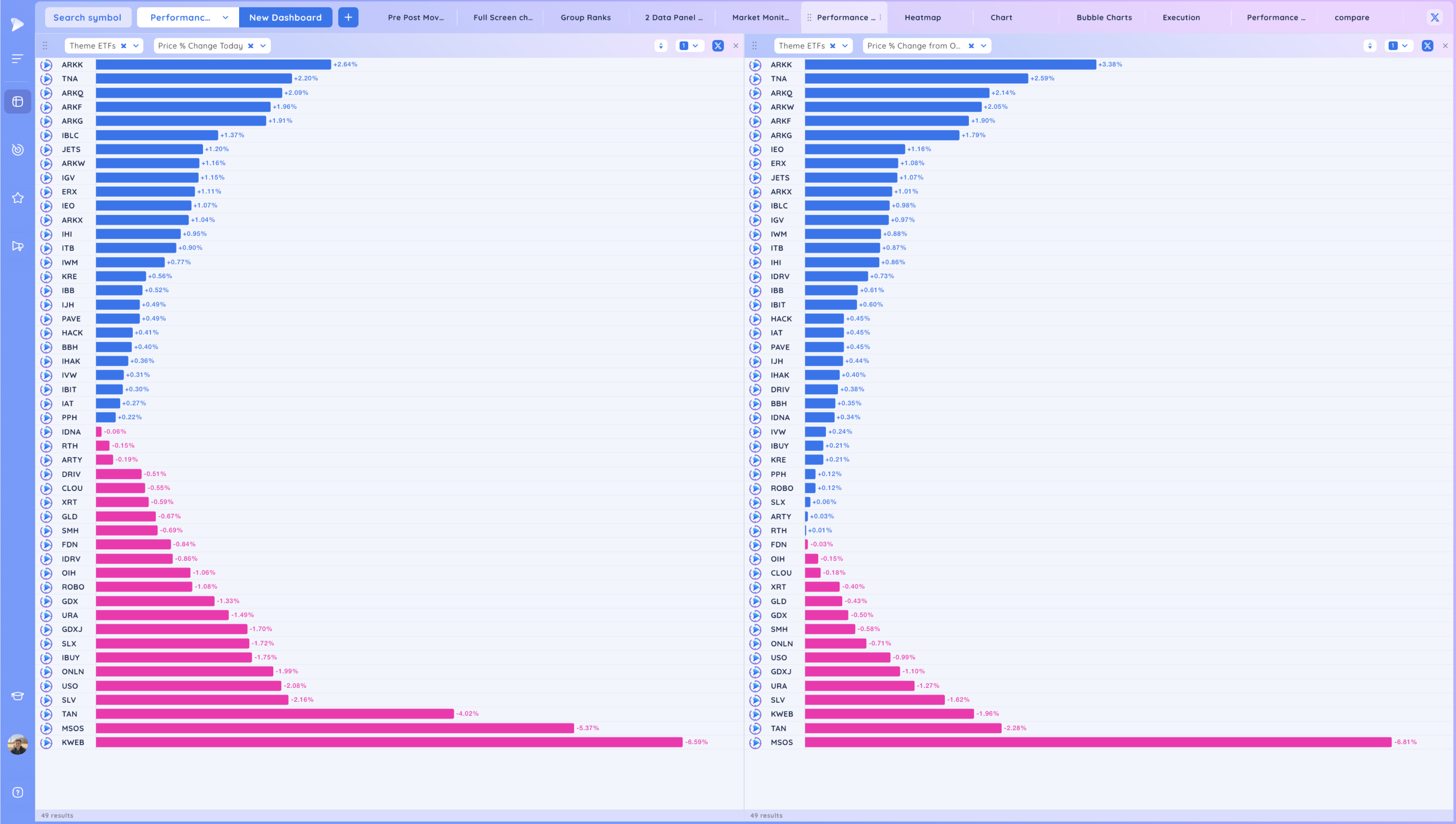Screen dimensions: 1456x824
Task: Click the Search symbol field
Action: click(88, 17)
